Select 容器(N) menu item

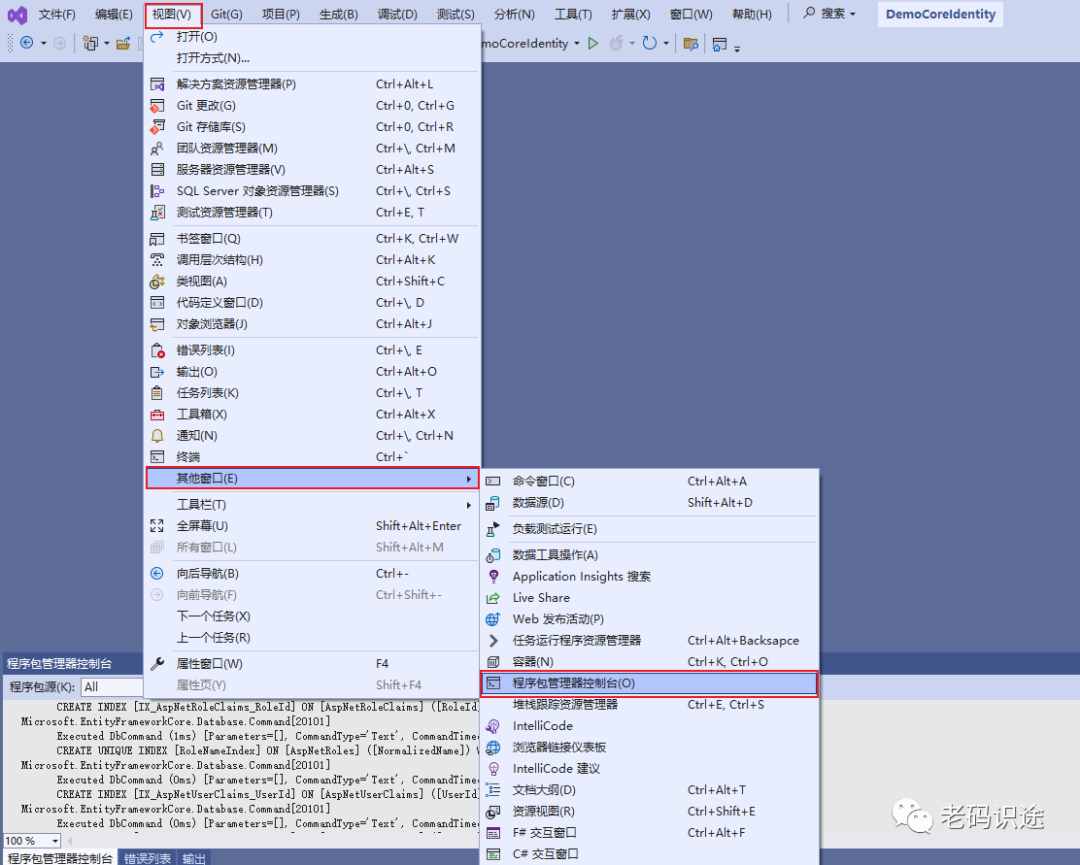(x=649, y=662)
